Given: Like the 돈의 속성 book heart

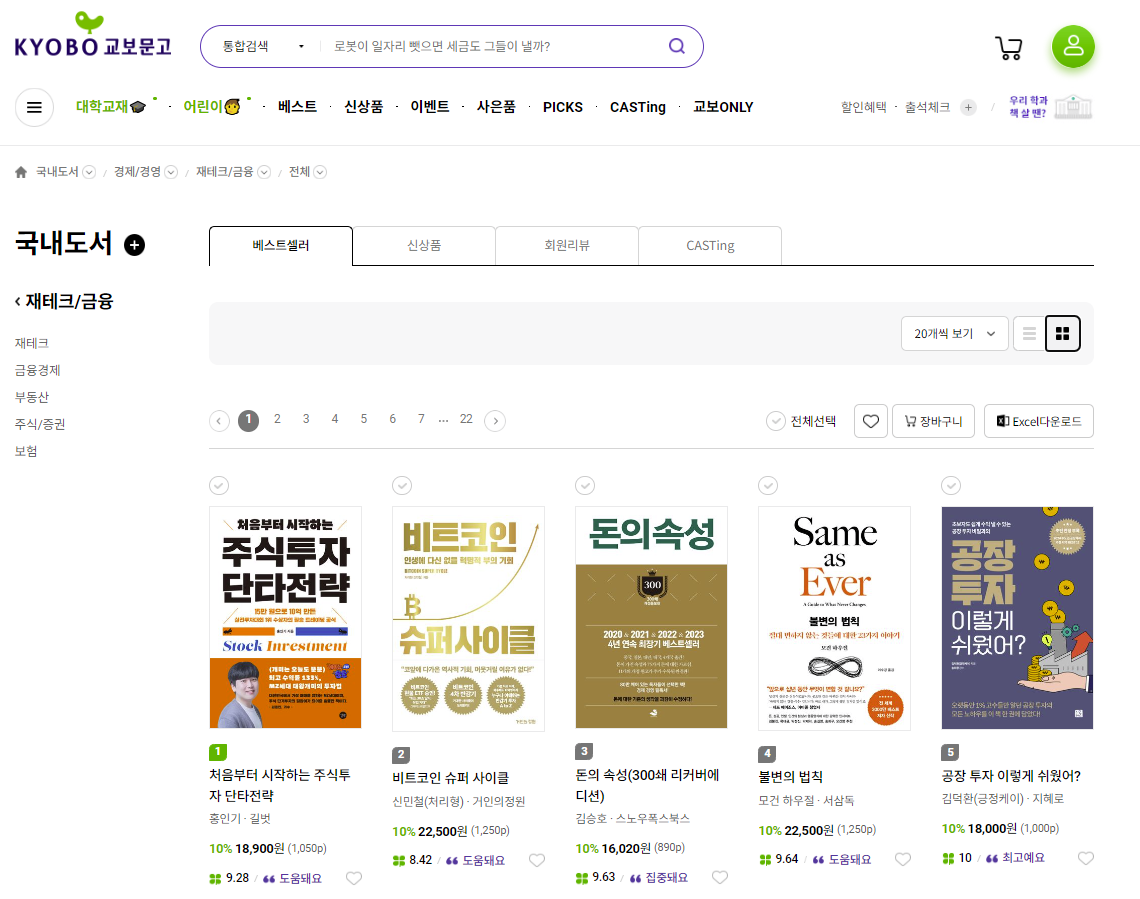Looking at the screenshot, I should [x=720, y=877].
